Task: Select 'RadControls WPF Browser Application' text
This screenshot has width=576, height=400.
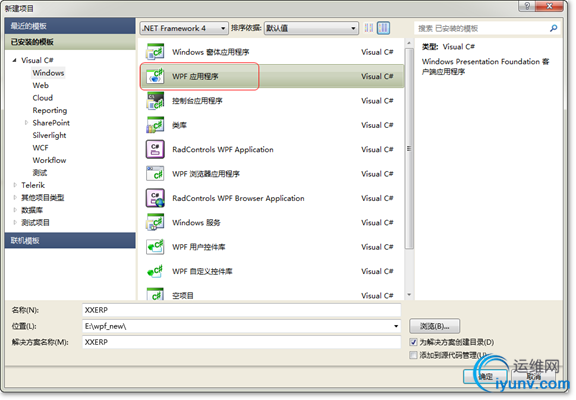Action: tap(238, 198)
